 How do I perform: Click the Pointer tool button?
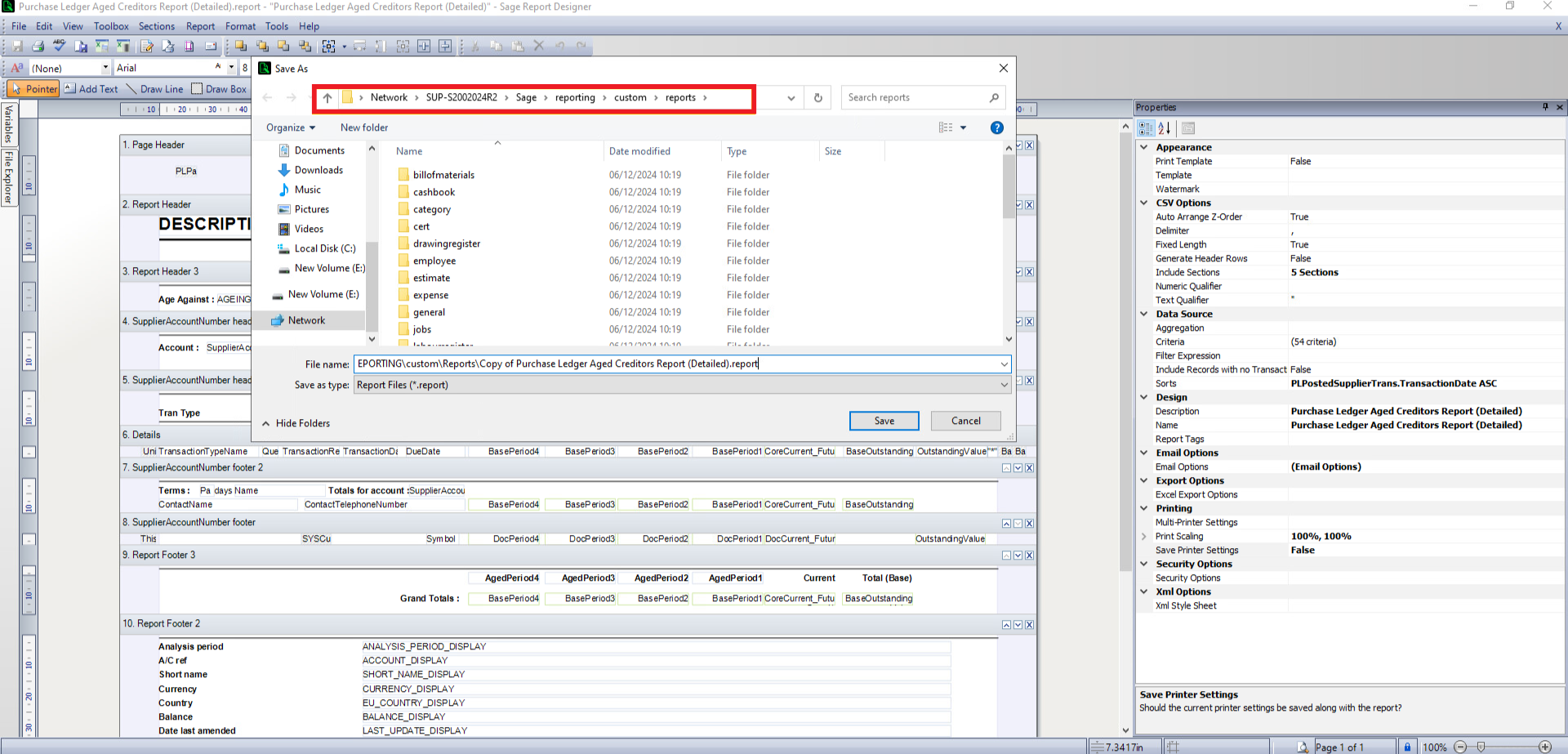(x=34, y=89)
